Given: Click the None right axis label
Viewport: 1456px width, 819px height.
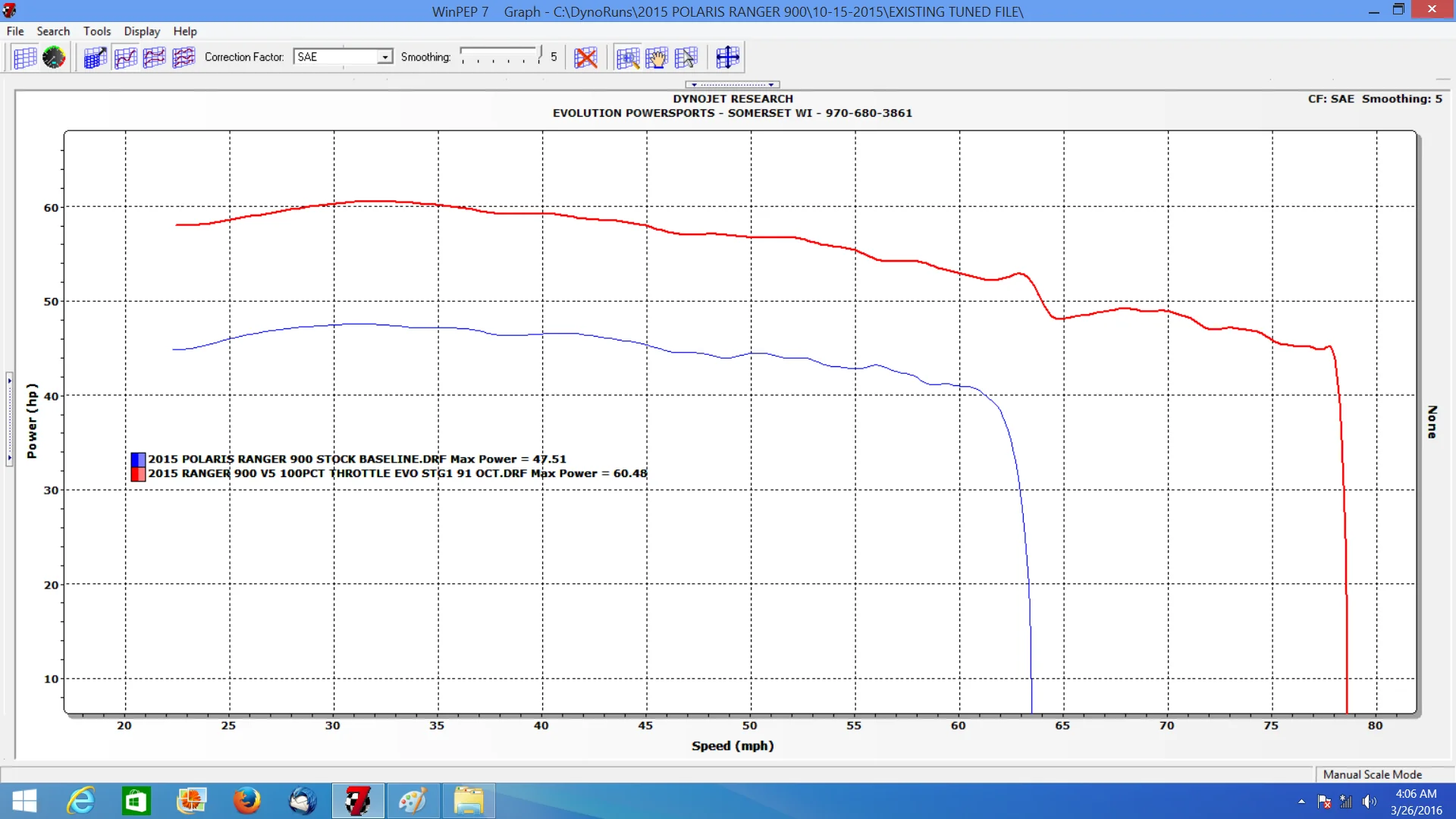Looking at the screenshot, I should pyautogui.click(x=1432, y=422).
